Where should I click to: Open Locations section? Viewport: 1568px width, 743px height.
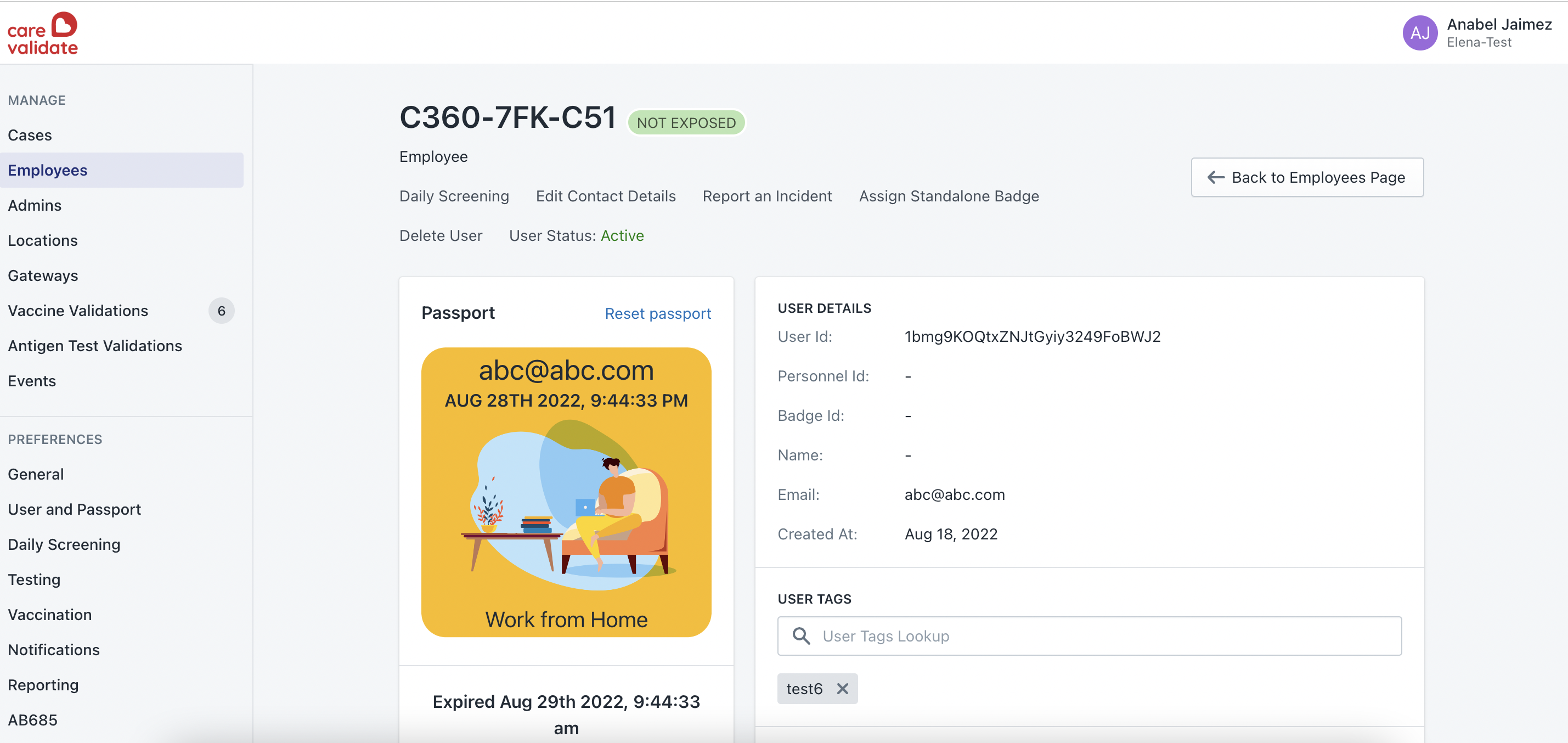[43, 240]
